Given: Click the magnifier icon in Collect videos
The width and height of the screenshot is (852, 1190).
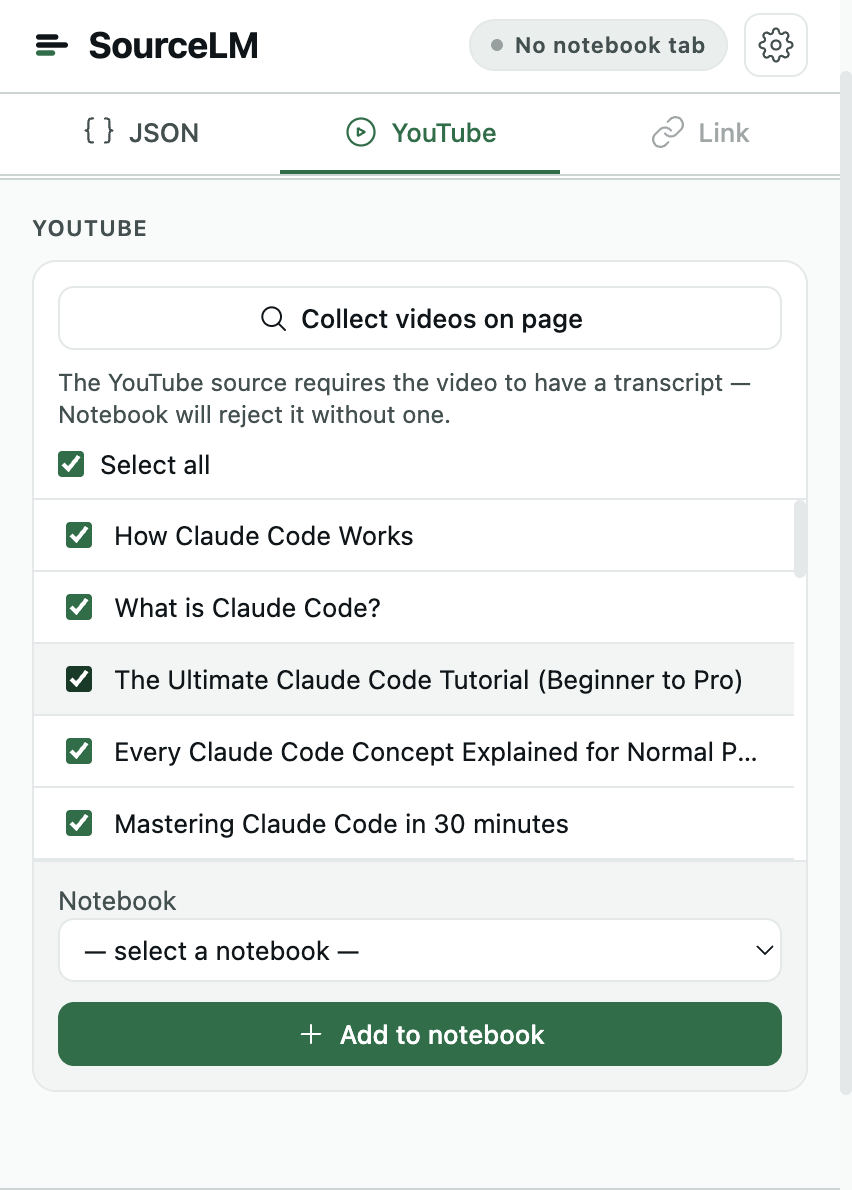Looking at the screenshot, I should click(273, 318).
